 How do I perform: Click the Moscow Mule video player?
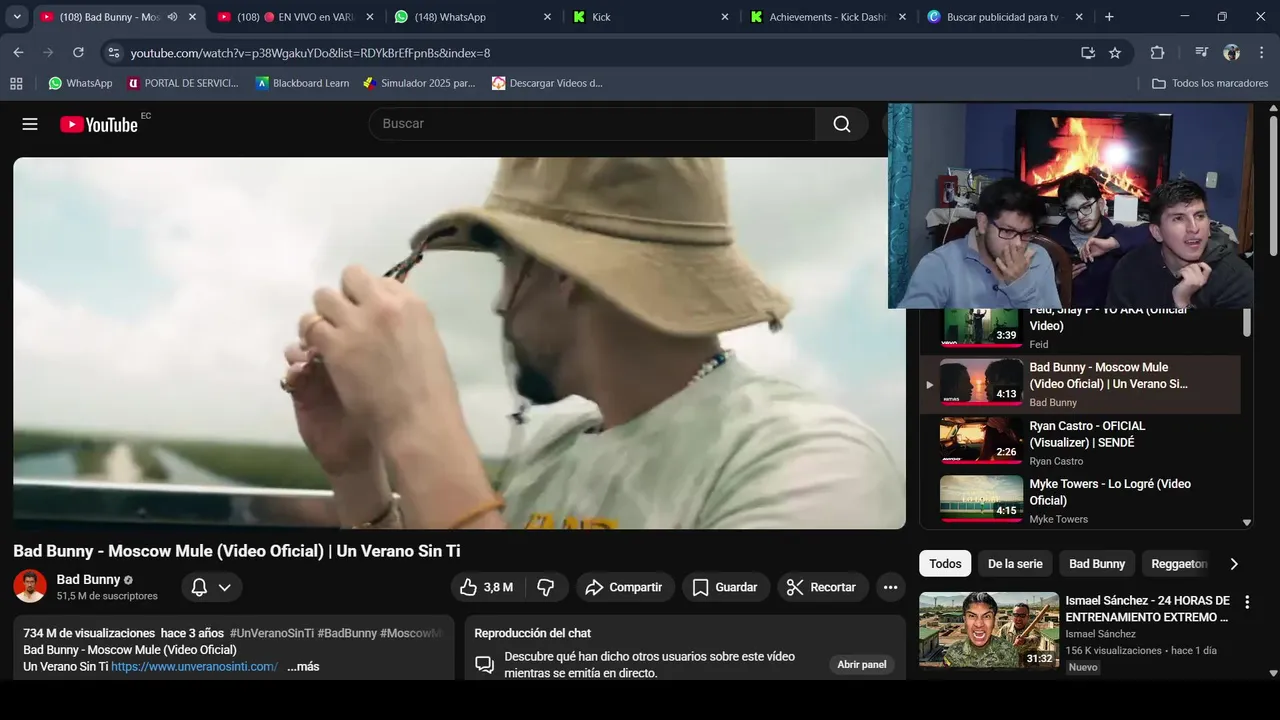coord(459,343)
